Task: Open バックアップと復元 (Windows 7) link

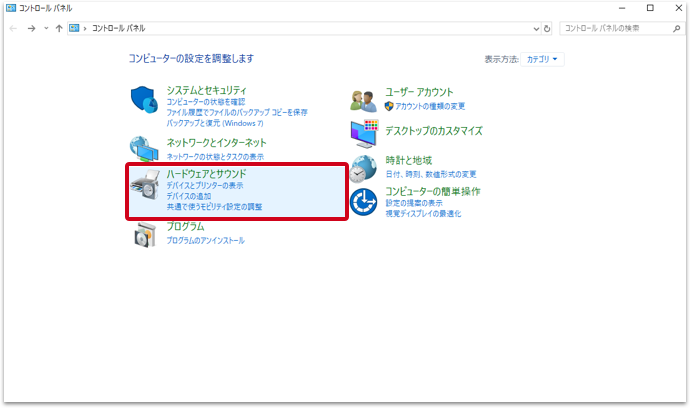Action: tap(215, 123)
